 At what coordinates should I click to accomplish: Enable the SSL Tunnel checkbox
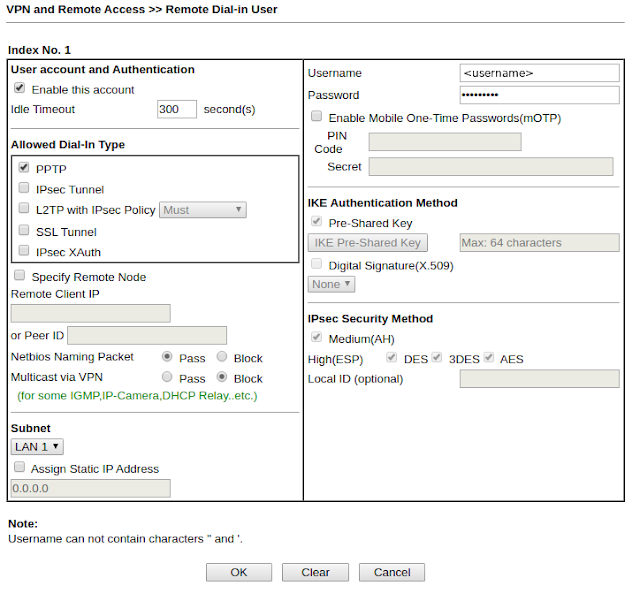pos(24,230)
